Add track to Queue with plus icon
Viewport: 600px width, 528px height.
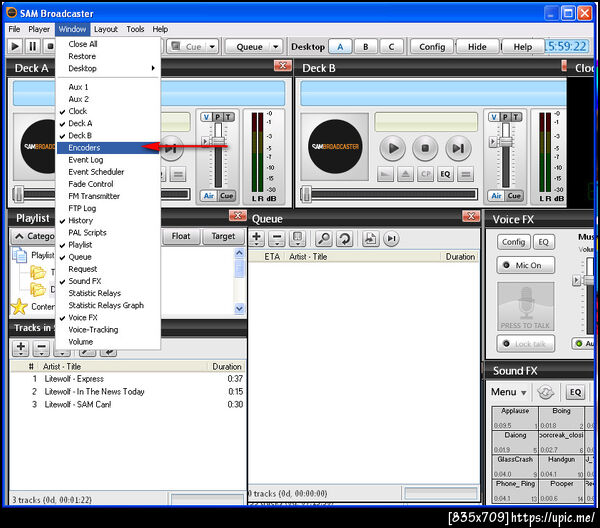click(x=257, y=238)
